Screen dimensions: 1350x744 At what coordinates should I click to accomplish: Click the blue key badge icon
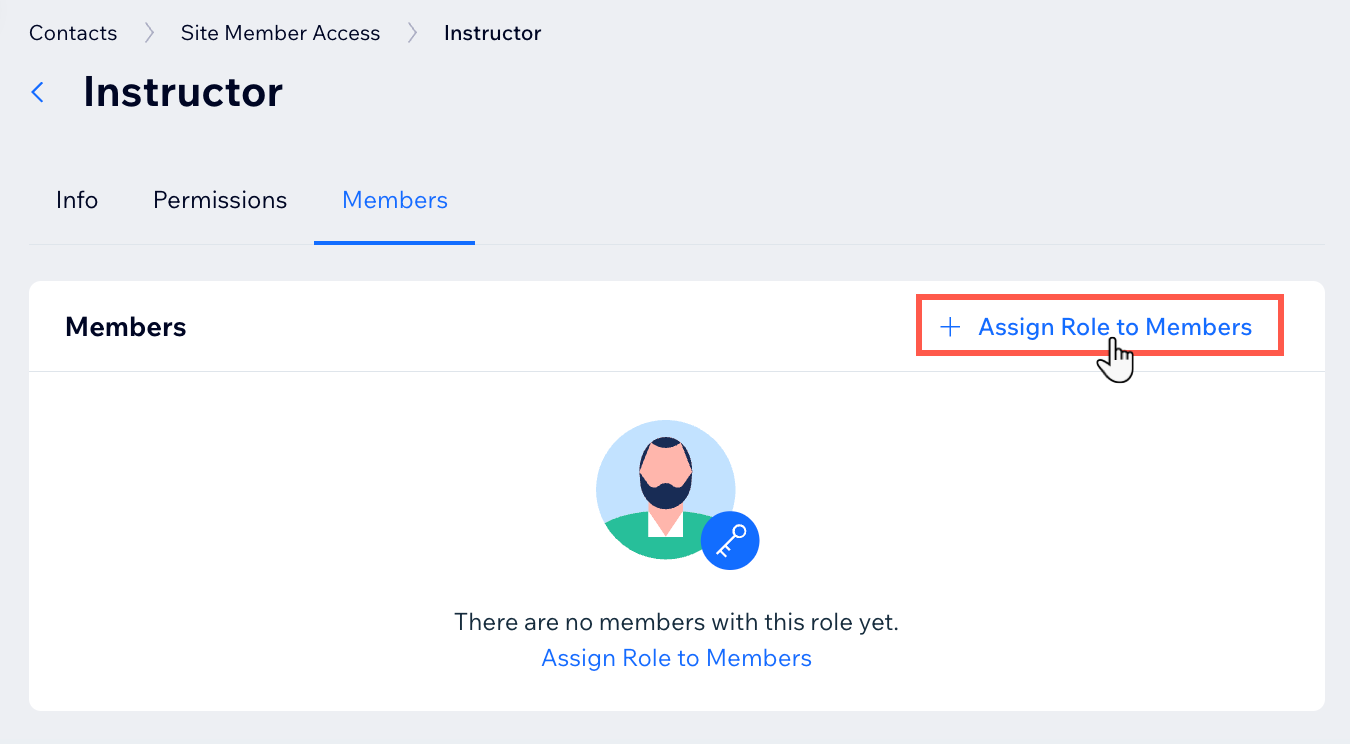[730, 541]
